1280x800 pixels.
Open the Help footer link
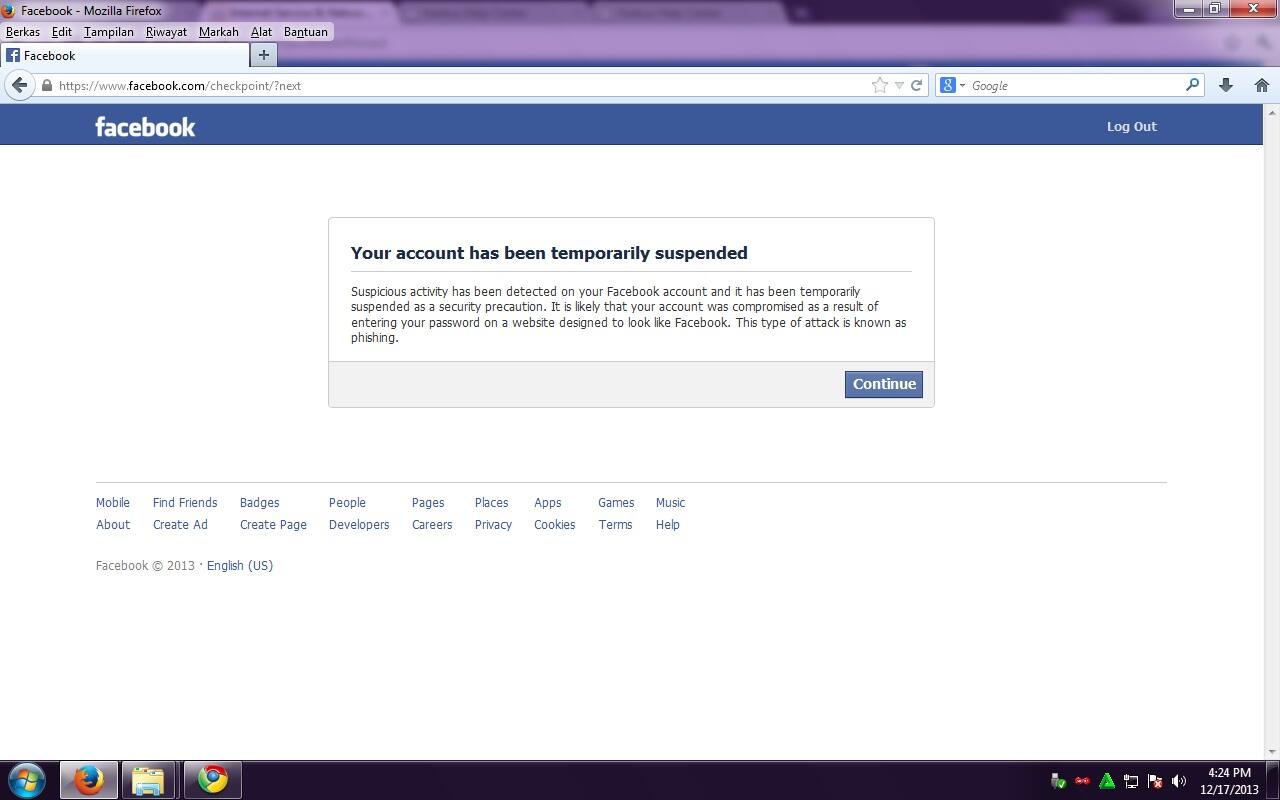668,525
